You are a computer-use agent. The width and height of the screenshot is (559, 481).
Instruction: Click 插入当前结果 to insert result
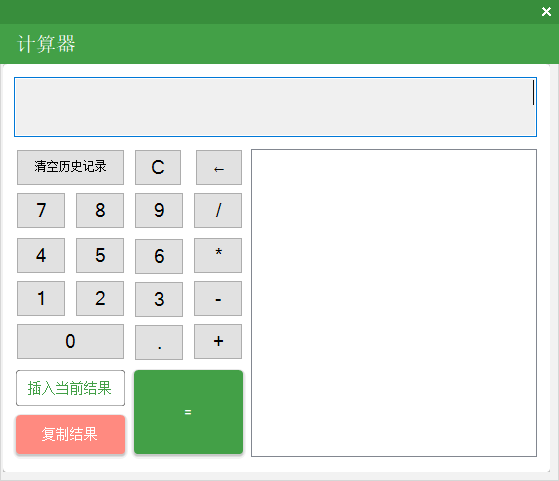point(71,388)
